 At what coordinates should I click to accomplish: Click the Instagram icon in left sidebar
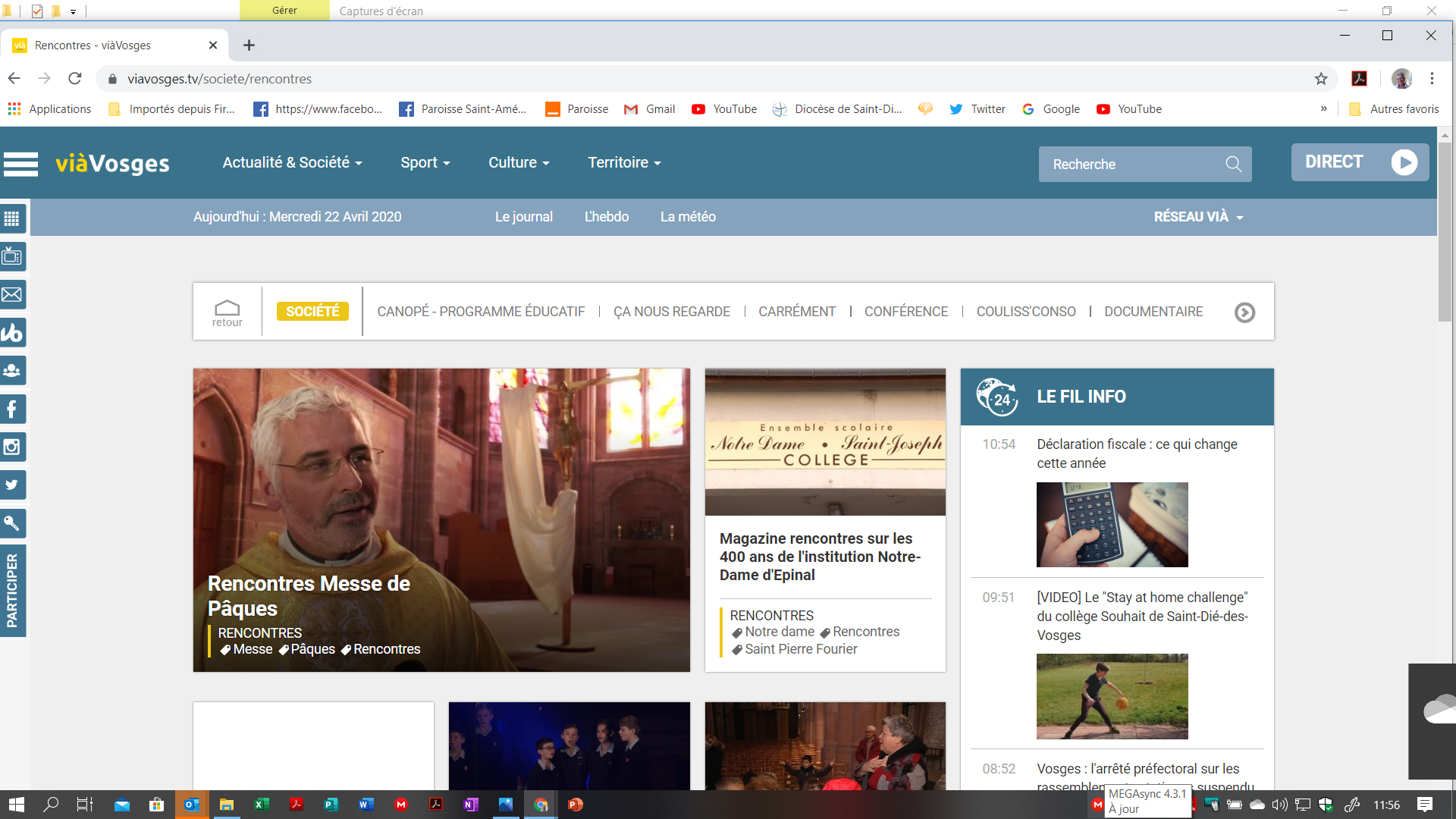tap(12, 447)
